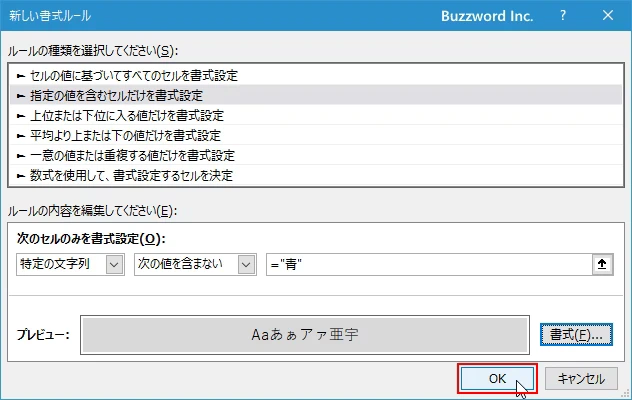Select rule 上位または下位に入る値だけを書式設定

click(x=316, y=116)
